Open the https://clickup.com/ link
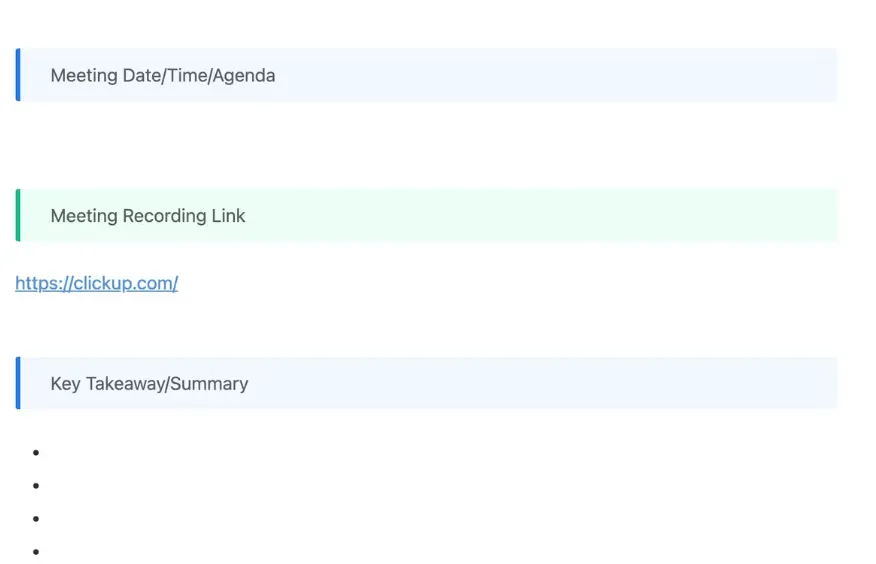Viewport: 876px width, 564px height. tap(97, 283)
